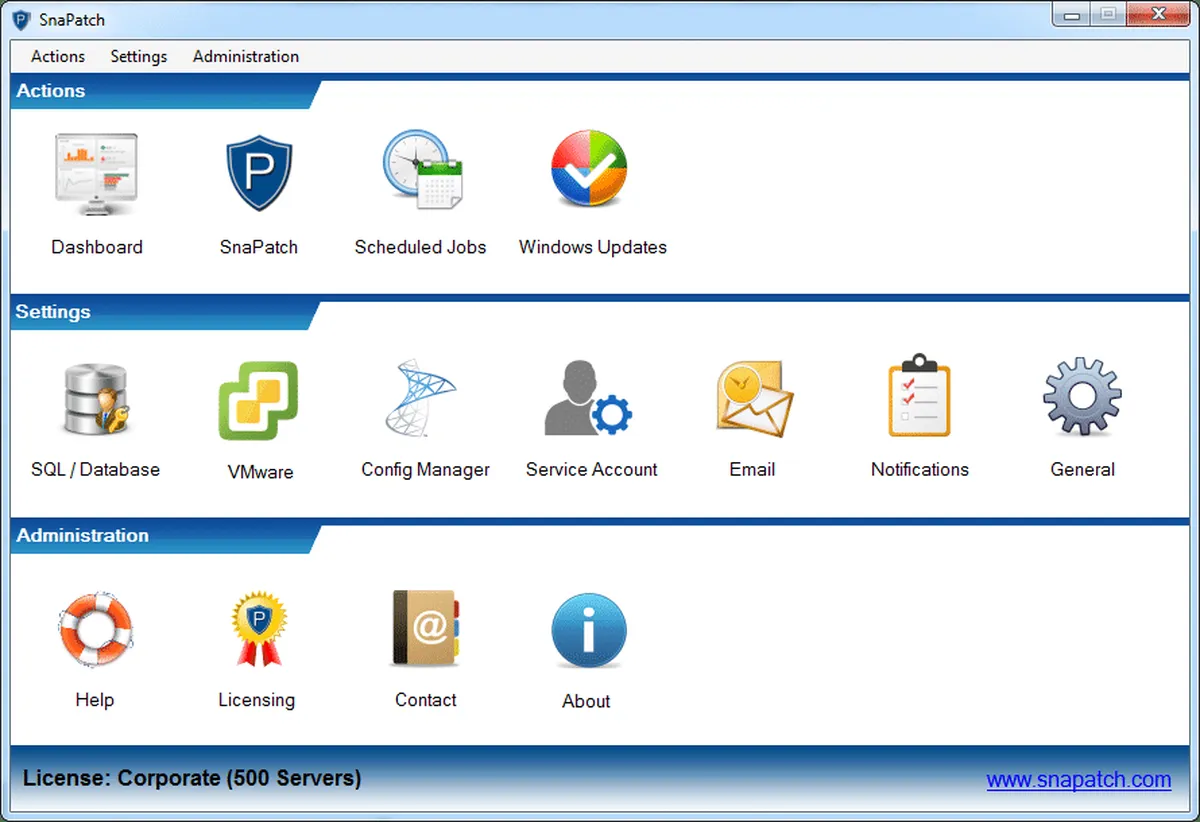Open the General gear icon
Screen dimensions: 1200x822
pyautogui.click(x=1082, y=397)
